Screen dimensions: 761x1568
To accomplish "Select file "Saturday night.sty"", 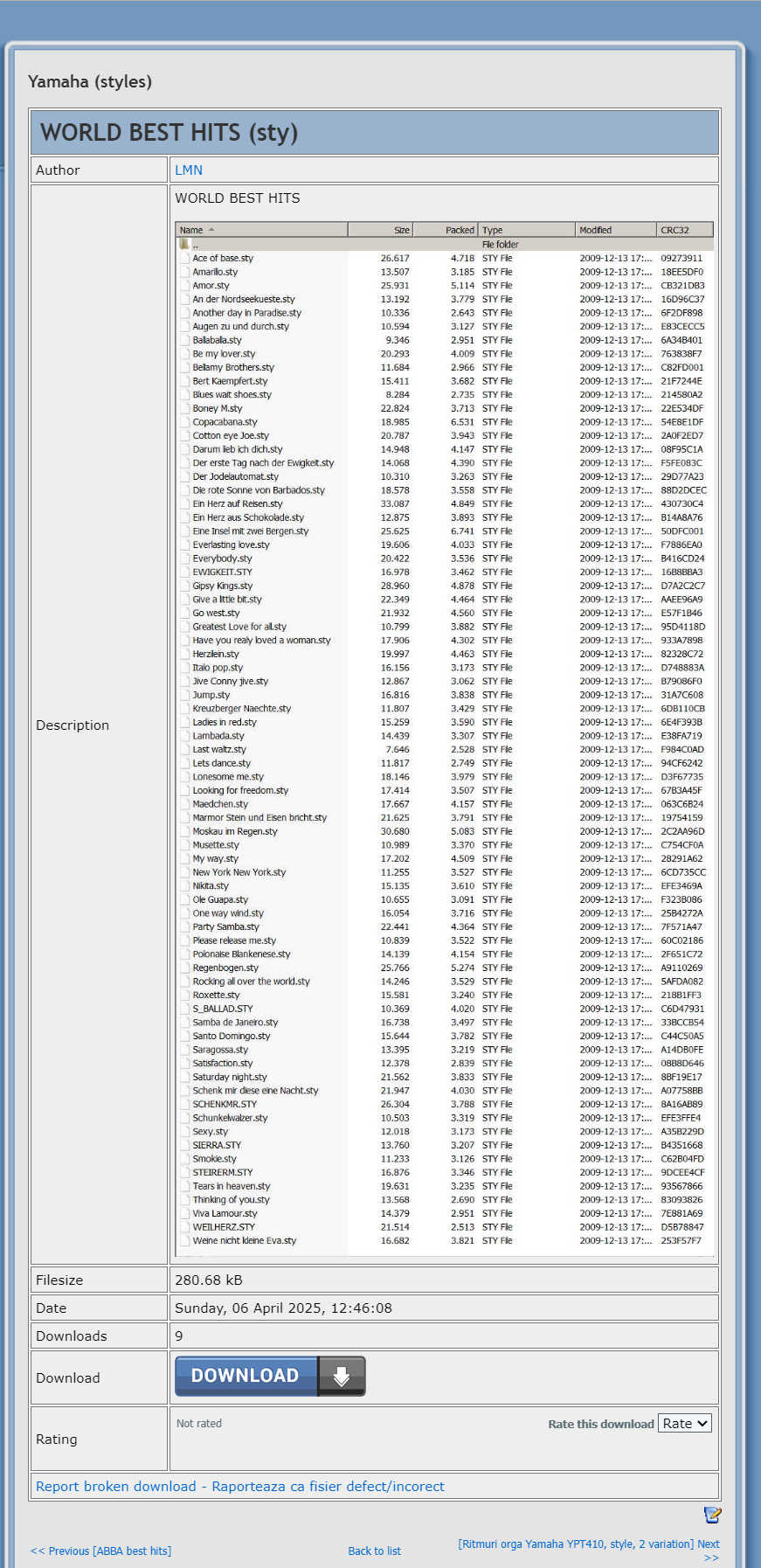I will tap(230, 1077).
